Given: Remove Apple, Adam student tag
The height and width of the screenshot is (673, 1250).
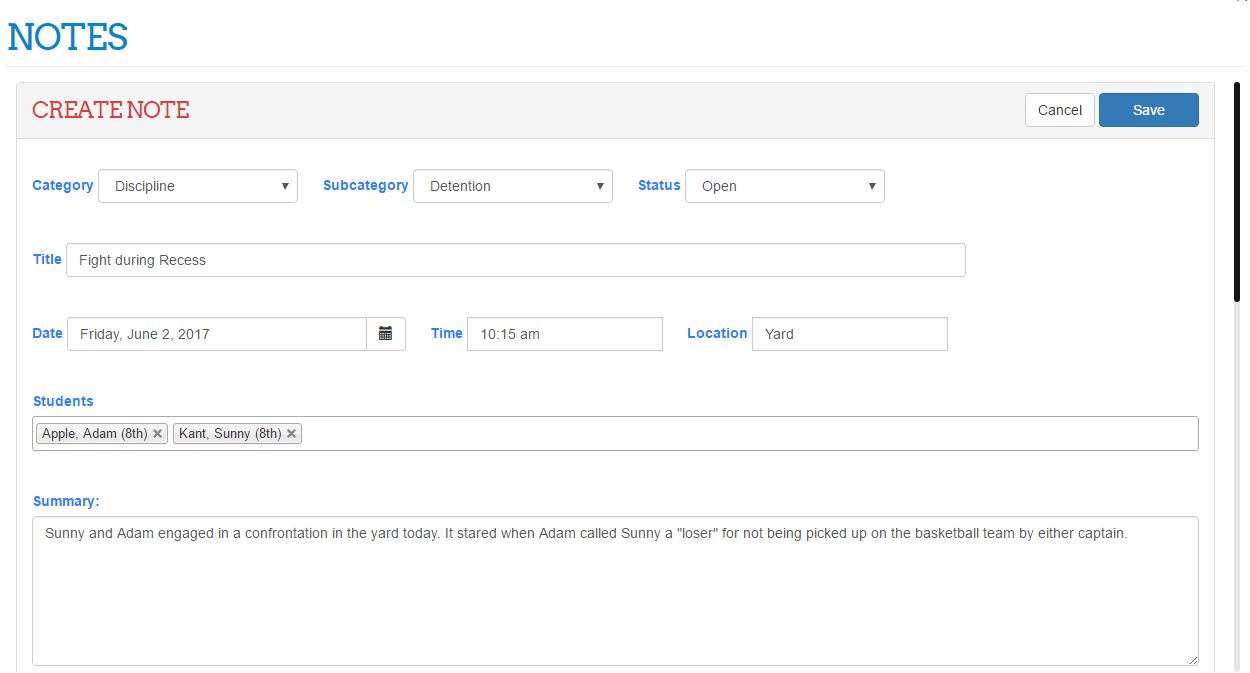Looking at the screenshot, I should pyautogui.click(x=157, y=434).
